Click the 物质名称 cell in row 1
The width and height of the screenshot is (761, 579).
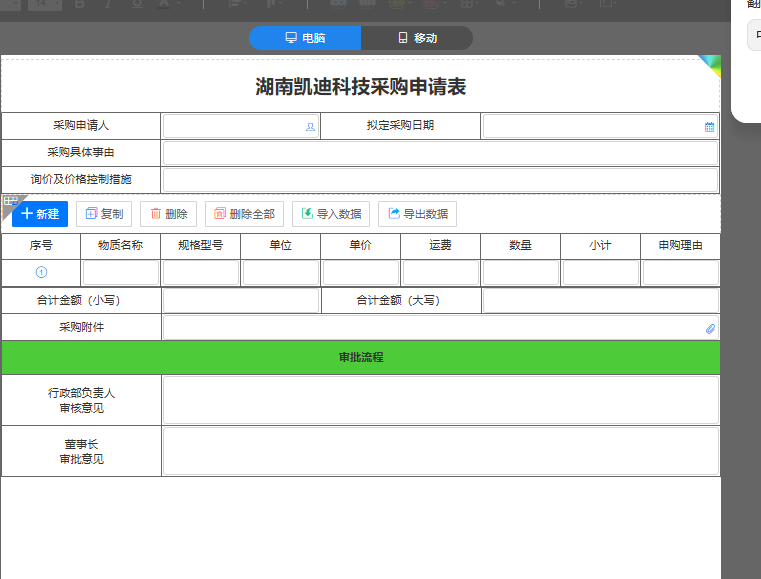[121, 273]
